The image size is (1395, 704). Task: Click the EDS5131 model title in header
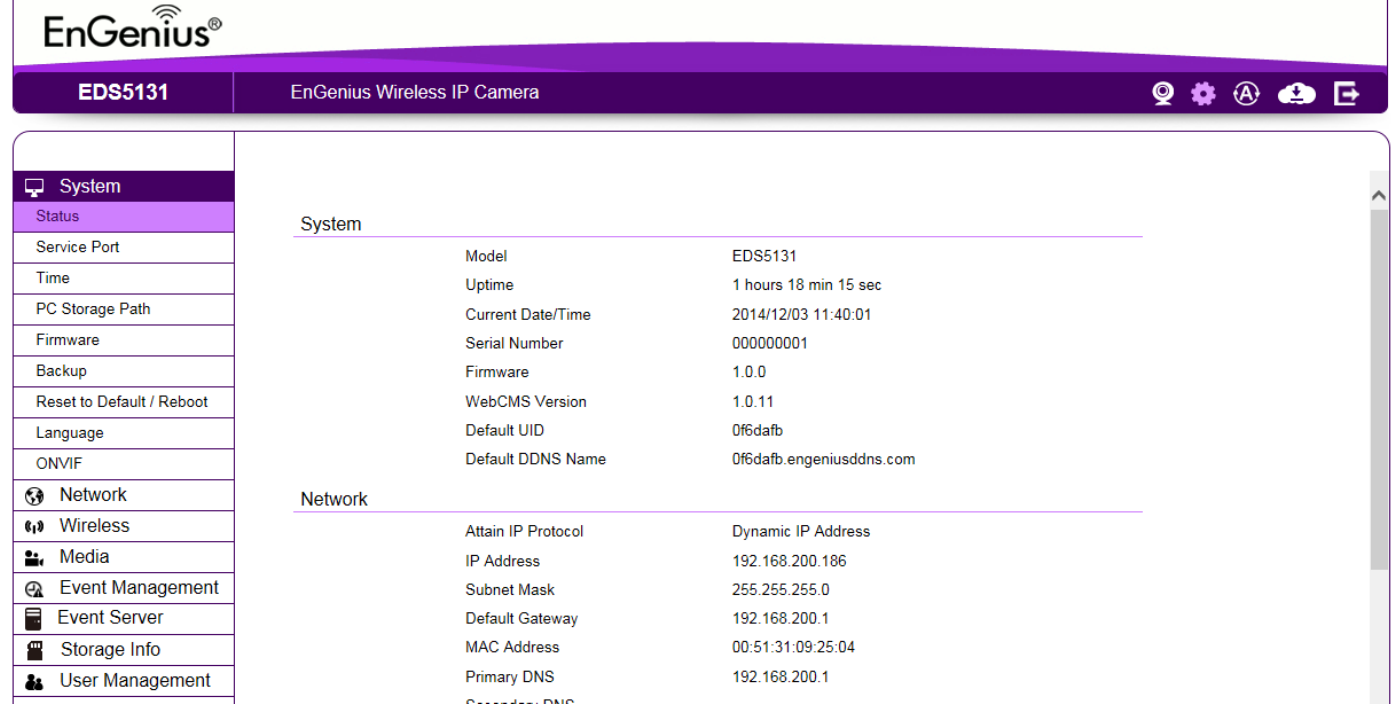[123, 93]
